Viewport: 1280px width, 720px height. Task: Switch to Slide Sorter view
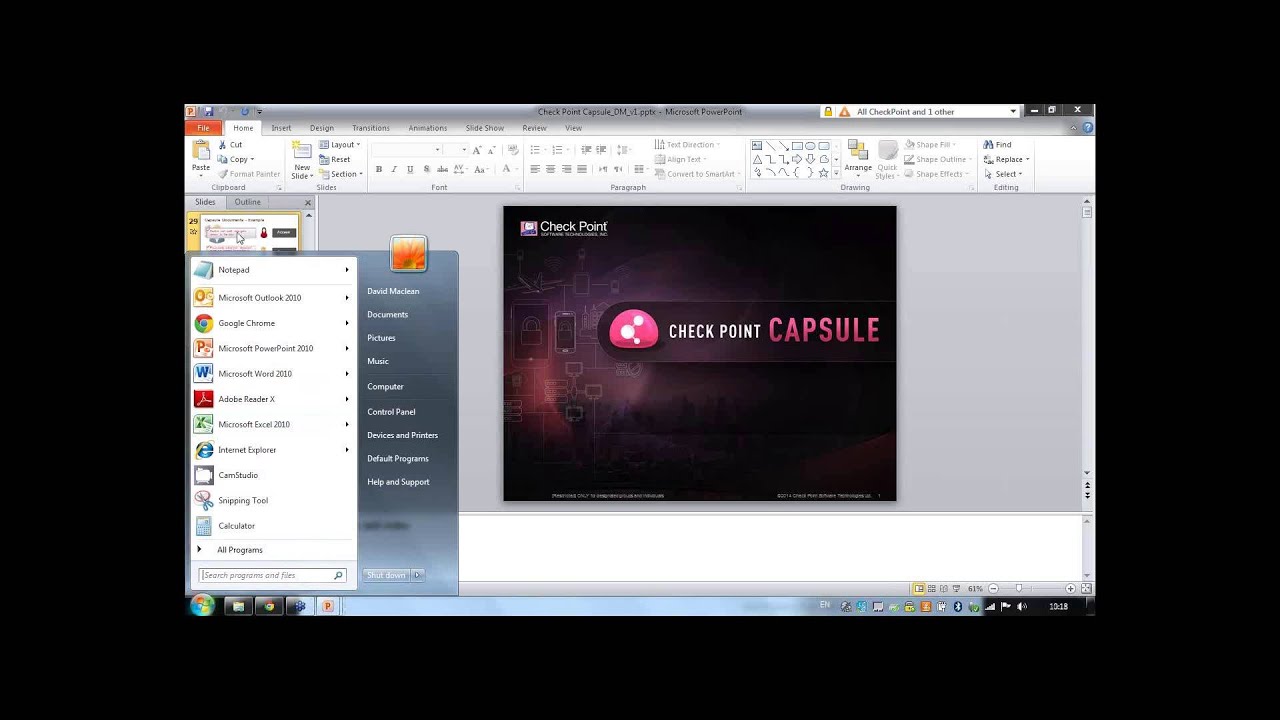pos(932,589)
